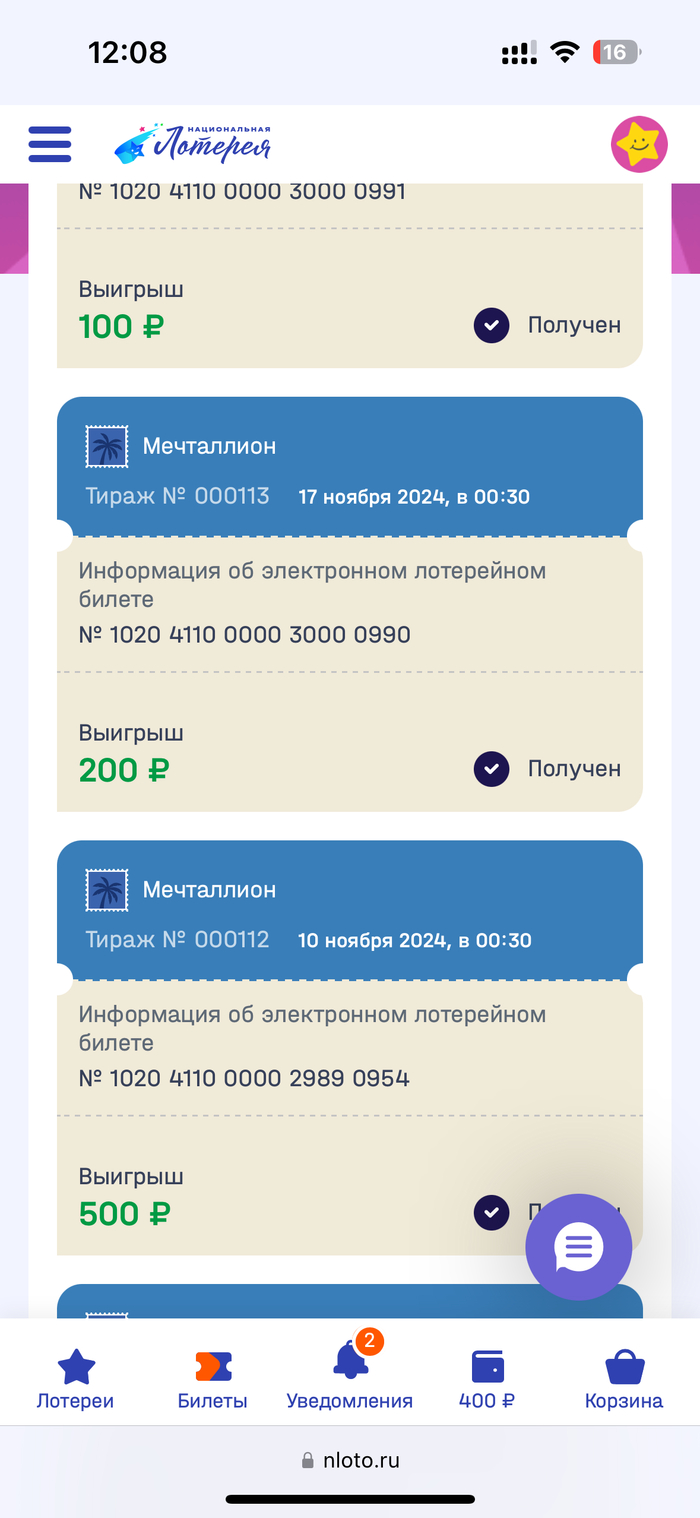Tap the Национальная Лотерея logo
This screenshot has height=1518, width=700.
pyautogui.click(x=193, y=144)
